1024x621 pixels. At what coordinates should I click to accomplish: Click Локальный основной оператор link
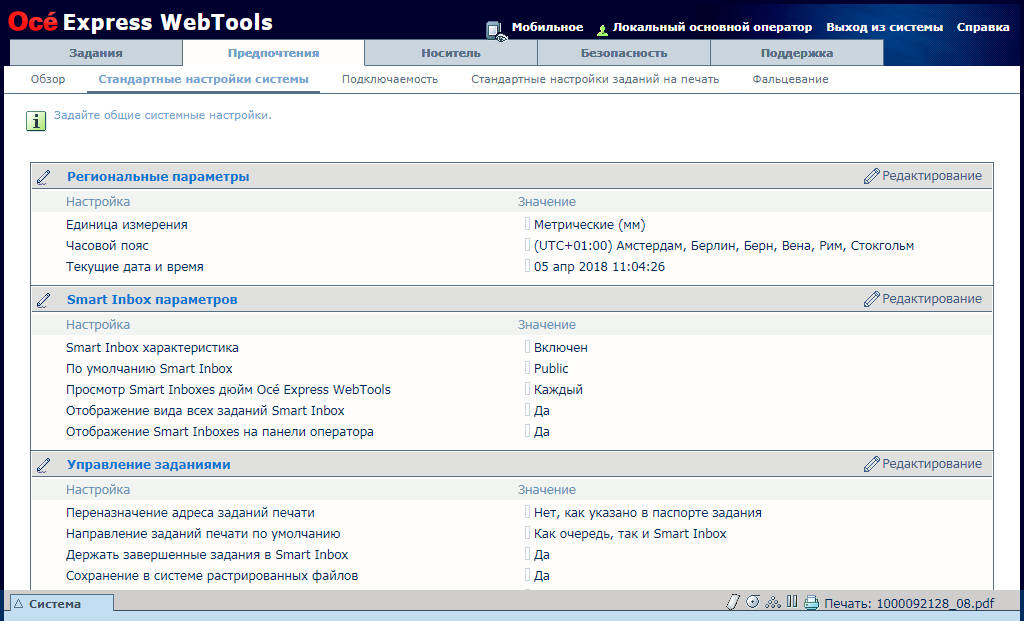coord(712,27)
